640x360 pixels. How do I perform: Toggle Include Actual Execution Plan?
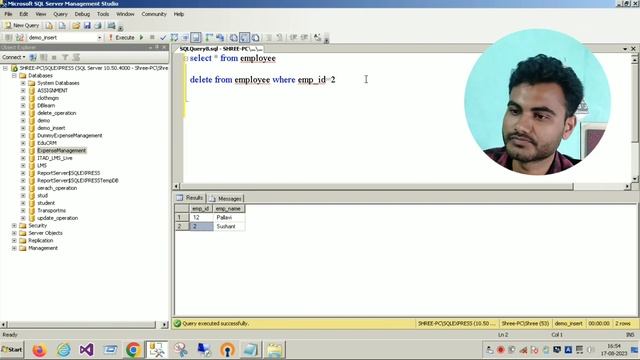pos(209,38)
